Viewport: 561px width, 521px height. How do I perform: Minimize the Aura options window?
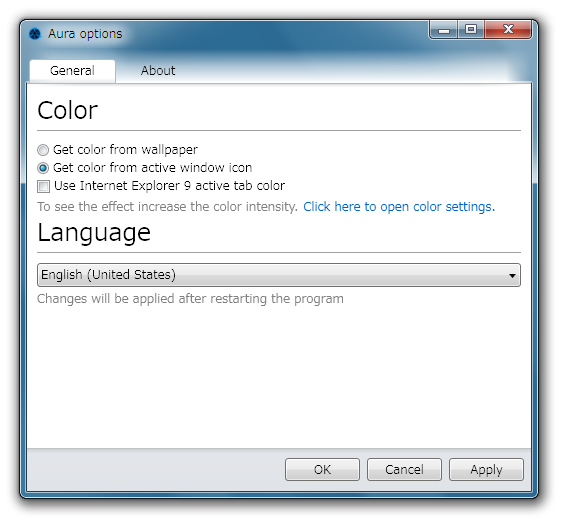click(444, 30)
